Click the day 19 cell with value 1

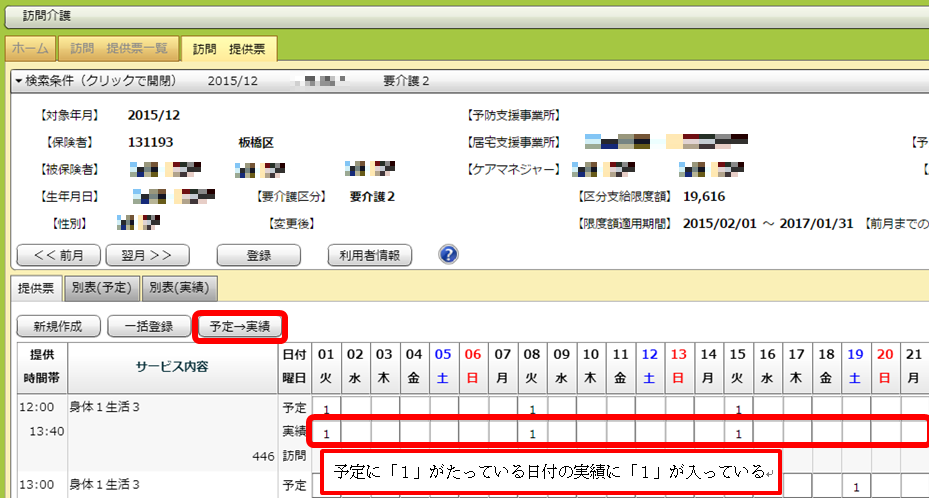coord(856,486)
